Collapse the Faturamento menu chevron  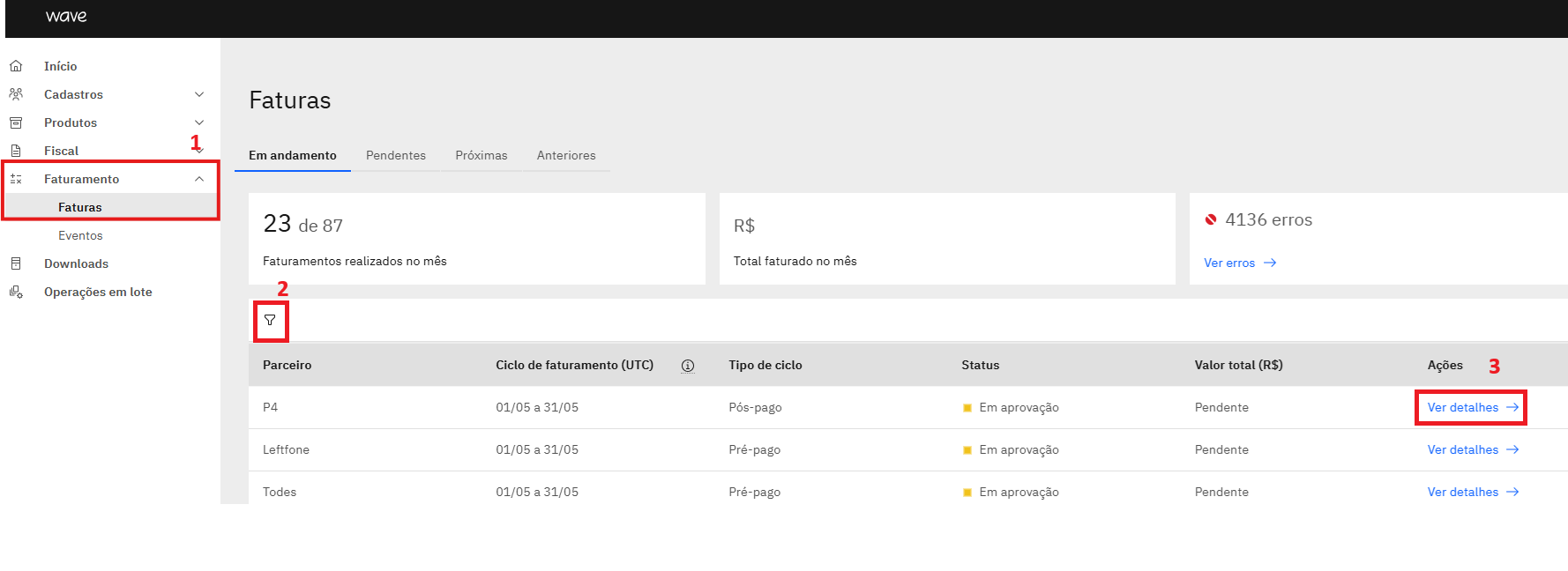point(199,179)
